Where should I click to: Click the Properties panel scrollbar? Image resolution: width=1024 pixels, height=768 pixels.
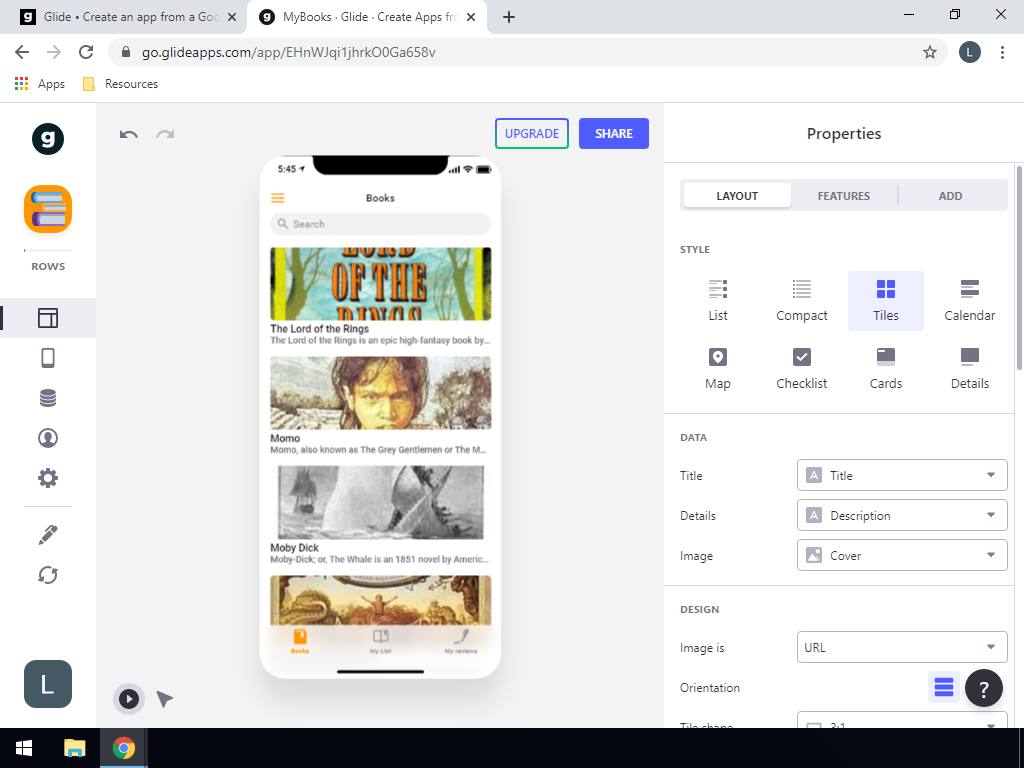point(1019,268)
